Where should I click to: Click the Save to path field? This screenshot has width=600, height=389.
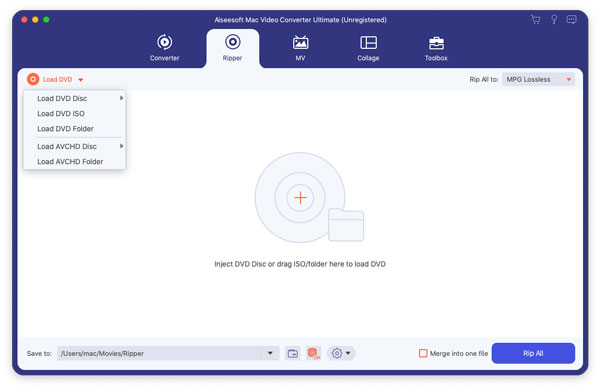159,353
